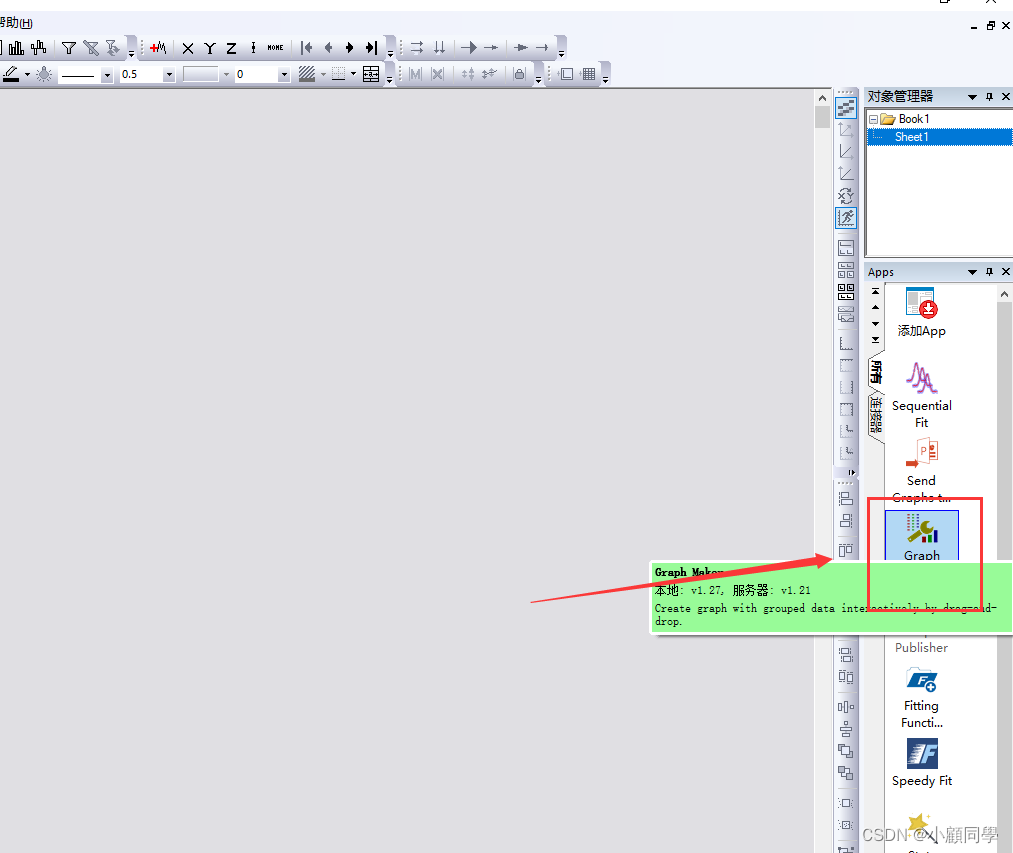Launch Send Graphs to PowerPoint app
This screenshot has width=1013, height=853.
921,470
